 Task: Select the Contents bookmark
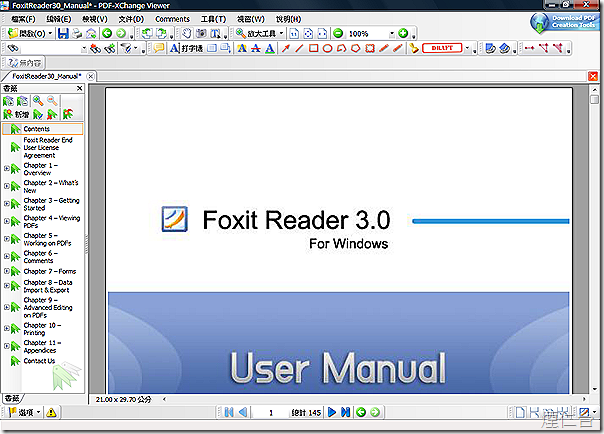coord(42,129)
